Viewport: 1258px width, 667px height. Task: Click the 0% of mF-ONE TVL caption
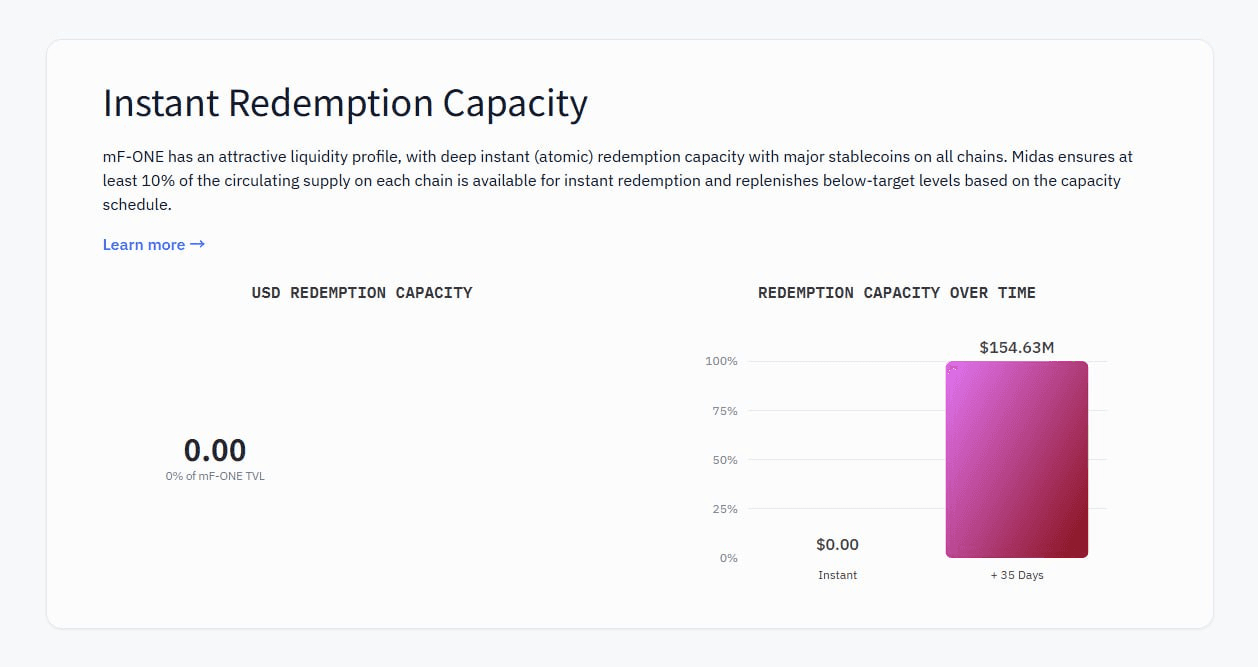click(215, 476)
